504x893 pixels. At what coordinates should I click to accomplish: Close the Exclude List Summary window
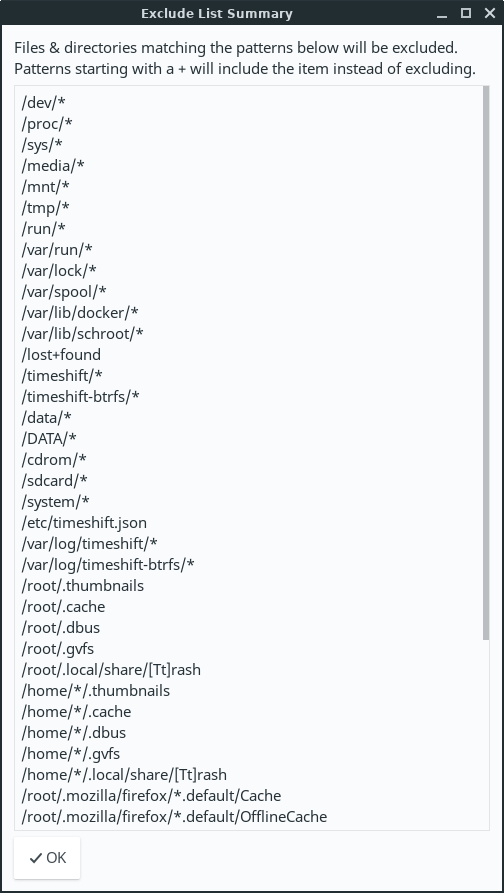pos(490,13)
